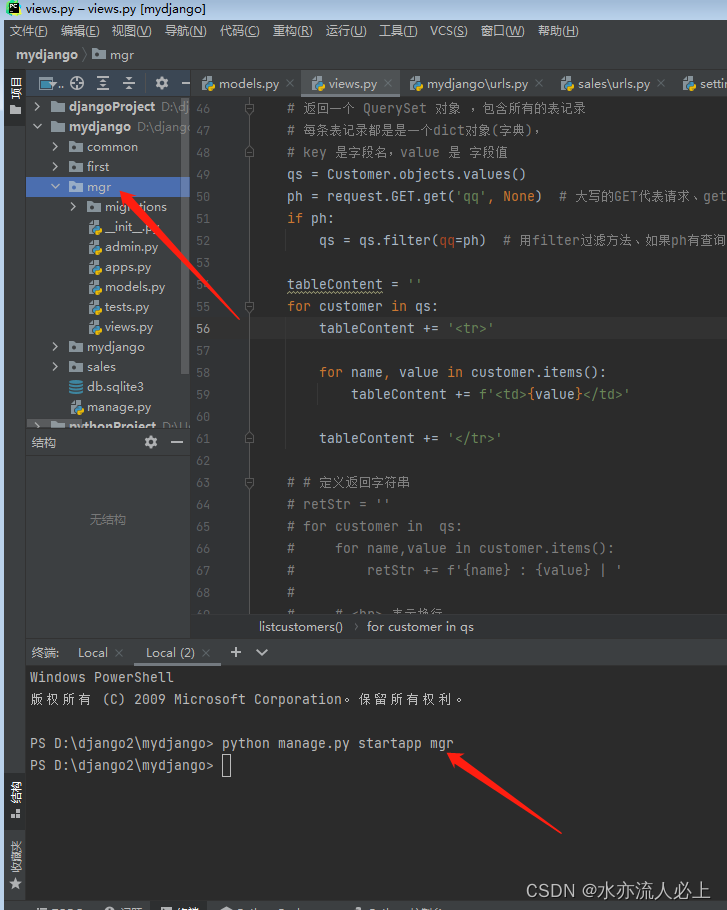Select manage.py in project tree

click(x=111, y=407)
